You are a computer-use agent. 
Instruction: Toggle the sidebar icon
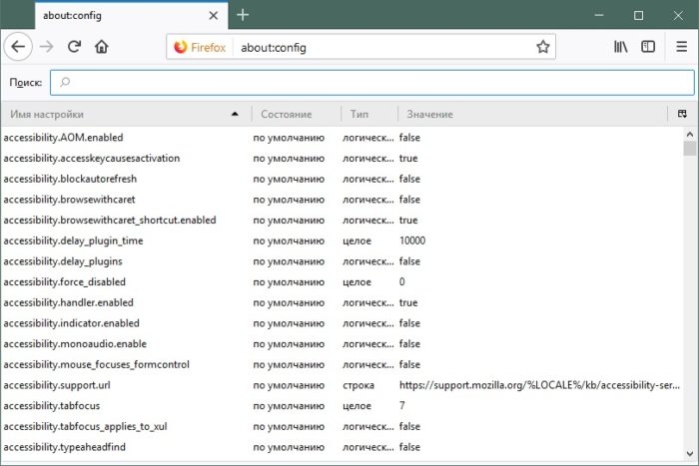[x=648, y=46]
